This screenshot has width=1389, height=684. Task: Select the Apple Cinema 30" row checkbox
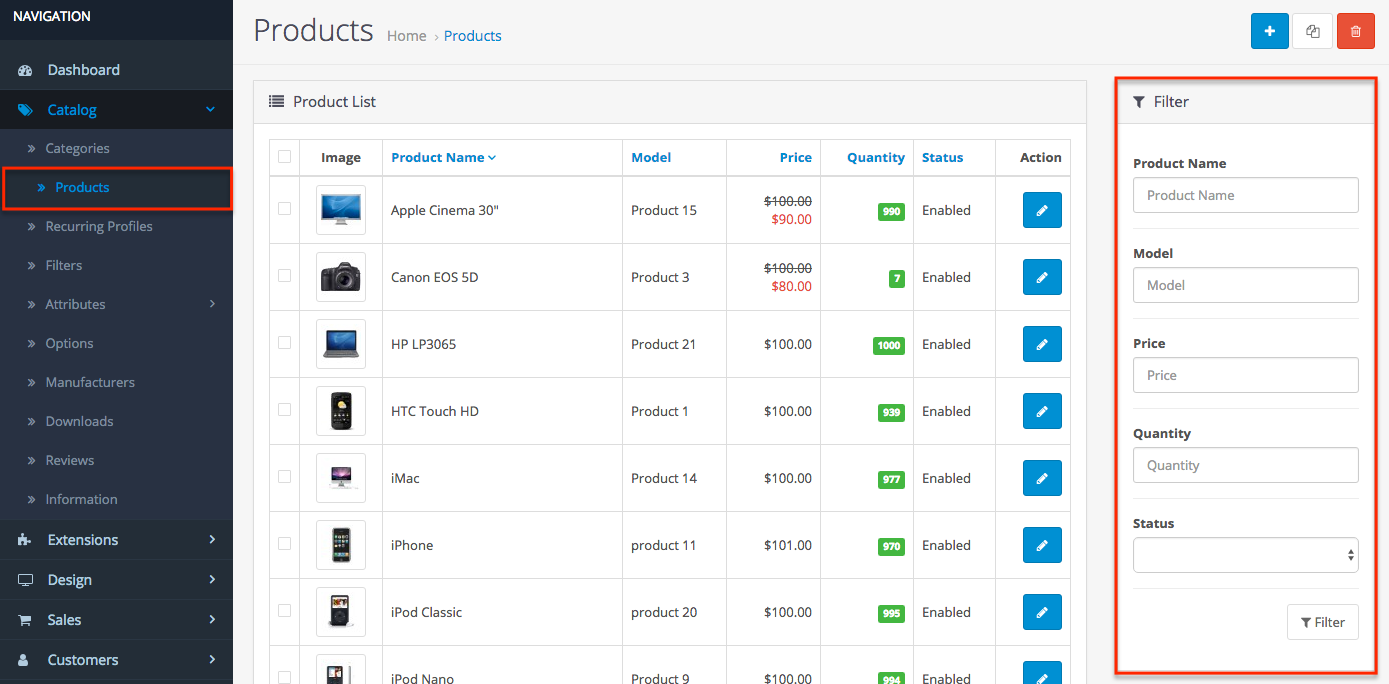pos(285,208)
